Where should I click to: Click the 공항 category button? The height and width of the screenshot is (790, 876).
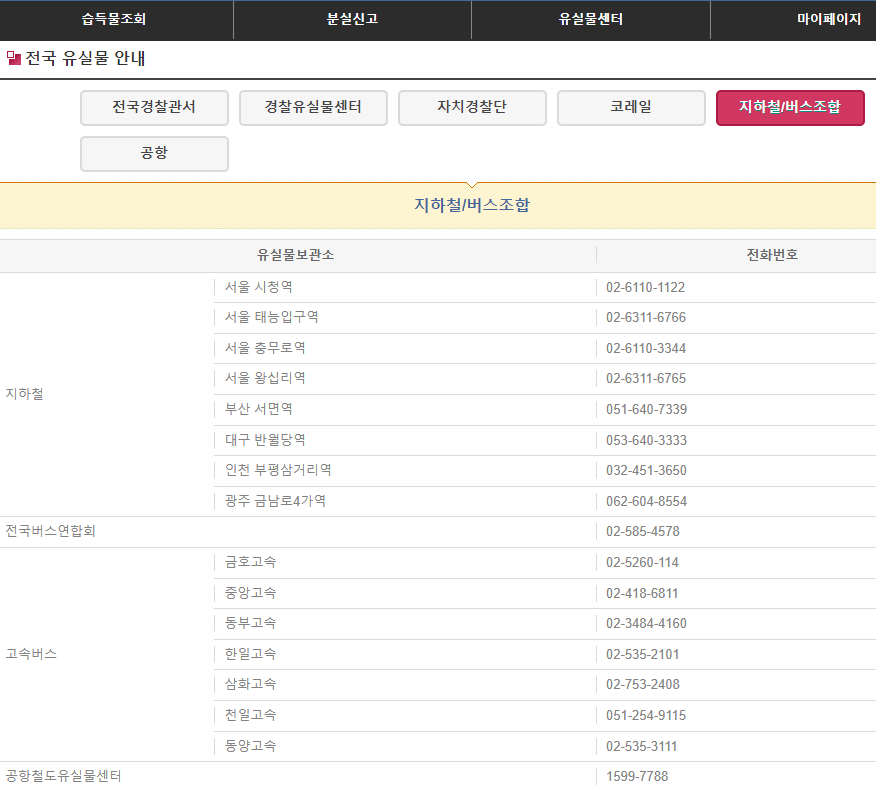pos(154,154)
